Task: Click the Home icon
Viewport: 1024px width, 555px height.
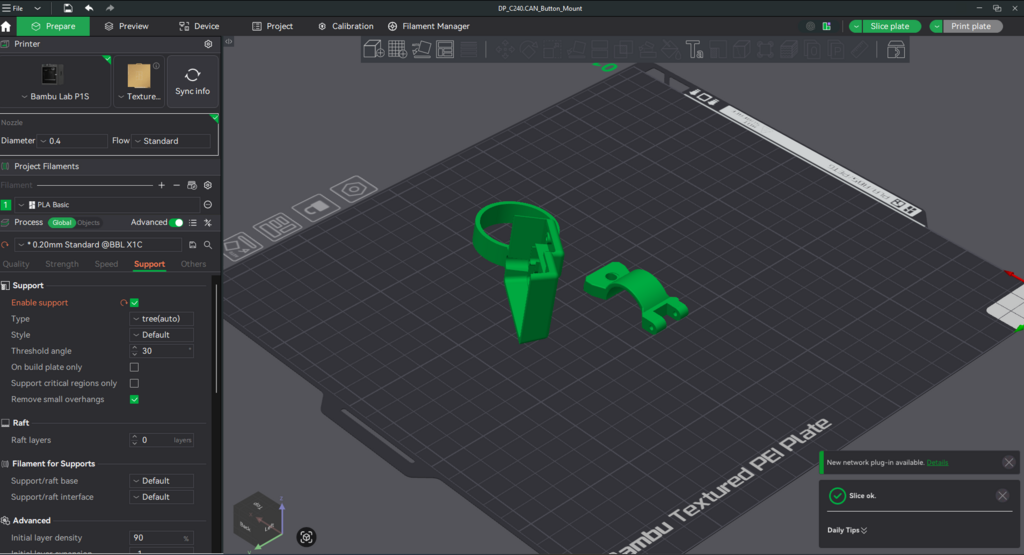Action: point(7,26)
